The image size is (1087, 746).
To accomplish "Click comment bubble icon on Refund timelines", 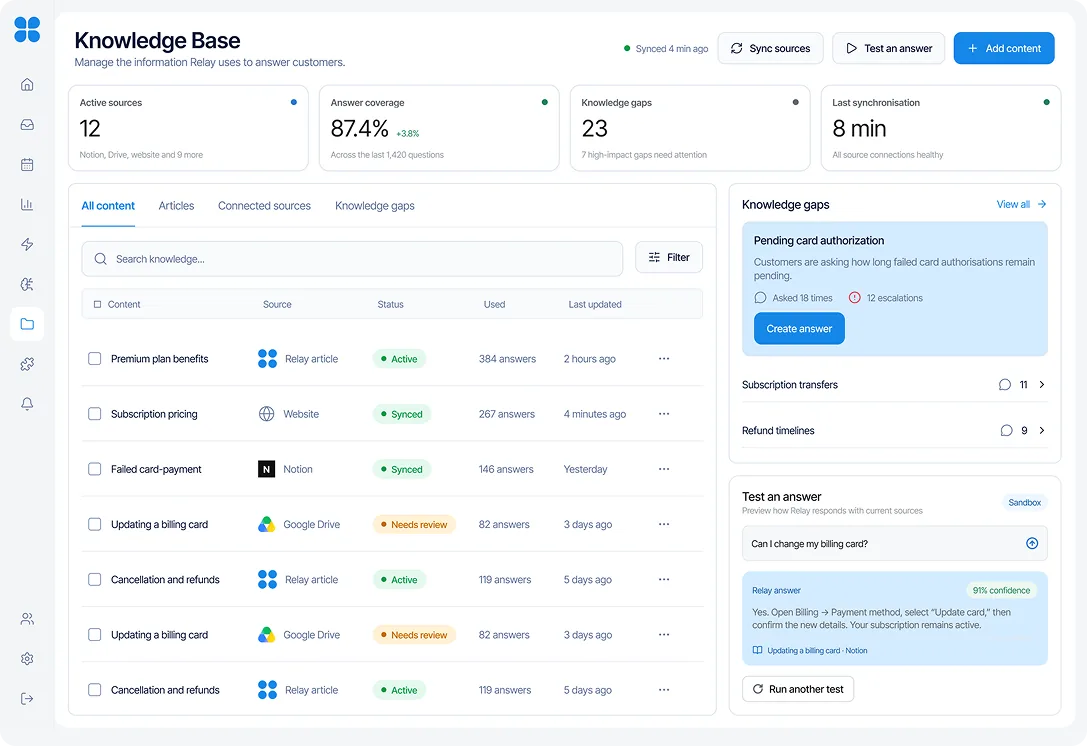I will tap(1007, 431).
